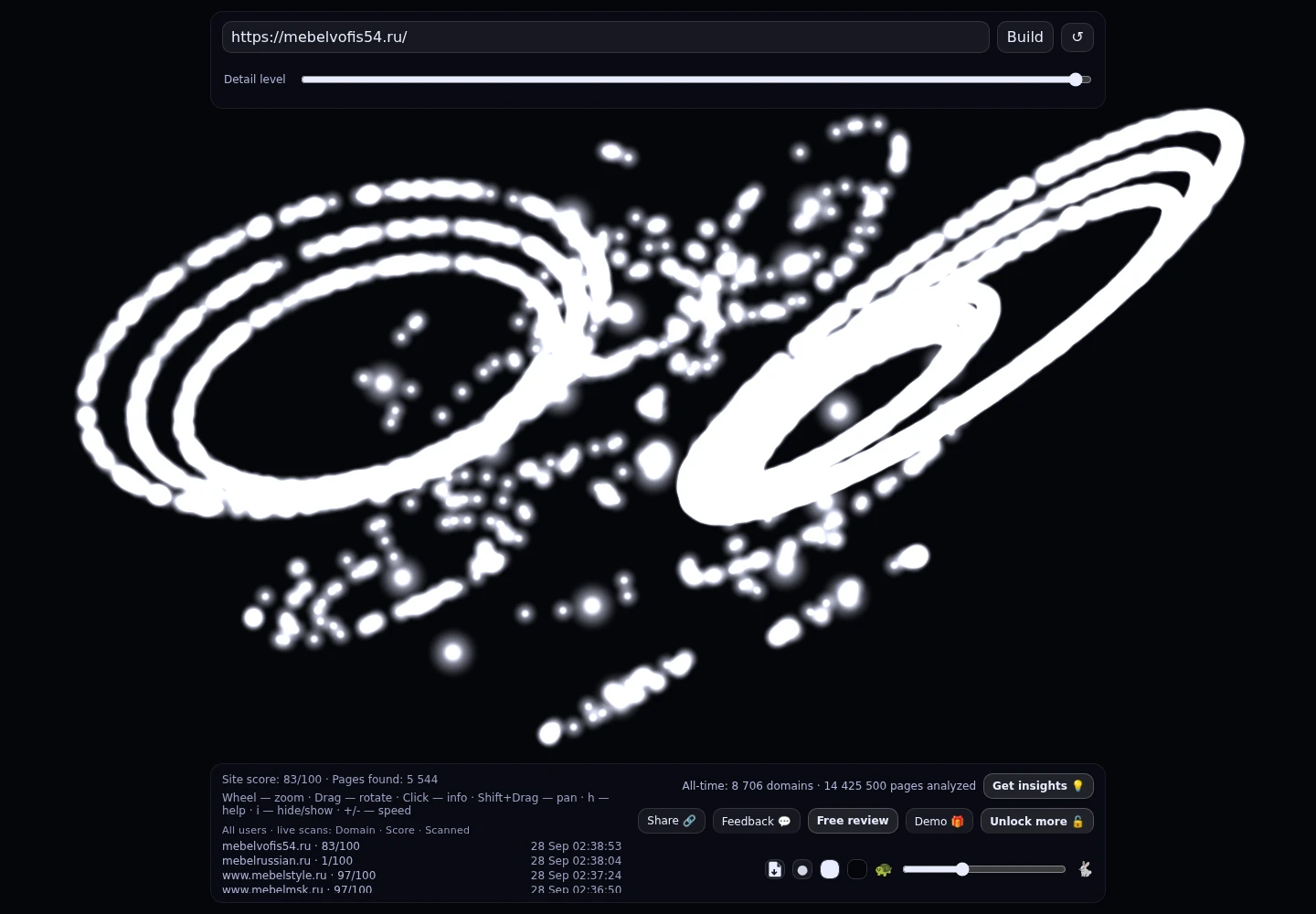Image resolution: width=1316 pixels, height=914 pixels.
Task: Click www.mebelstyle.ru · 97/100 scan row
Action: point(421,876)
